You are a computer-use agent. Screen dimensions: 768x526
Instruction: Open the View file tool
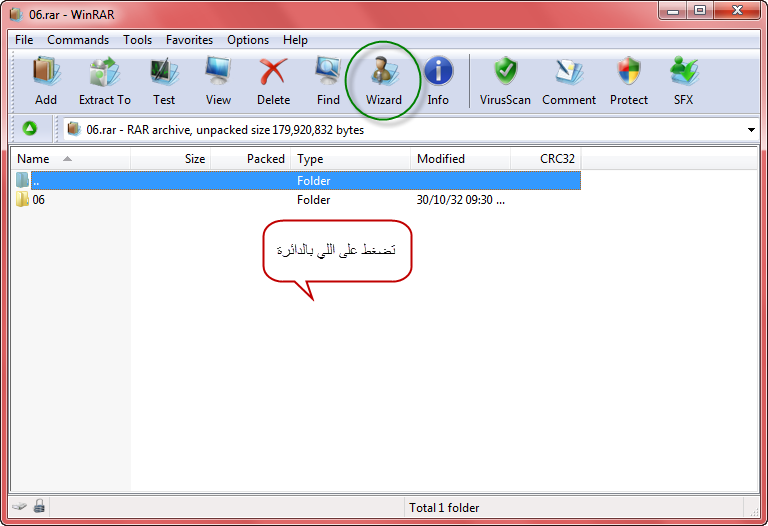[x=218, y=81]
